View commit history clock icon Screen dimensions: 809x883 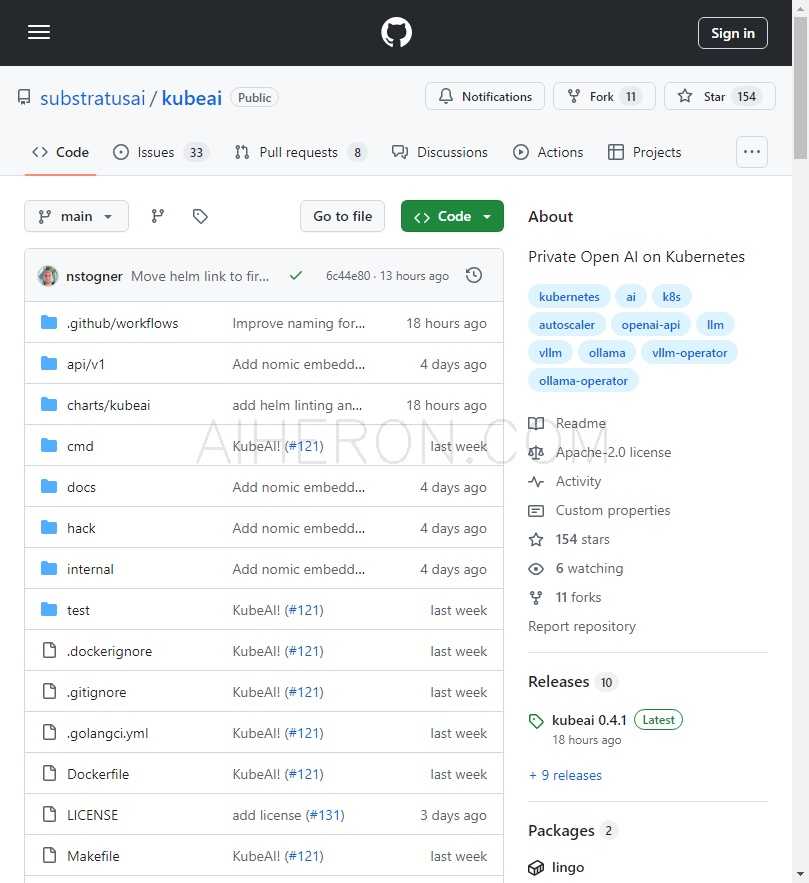474,275
